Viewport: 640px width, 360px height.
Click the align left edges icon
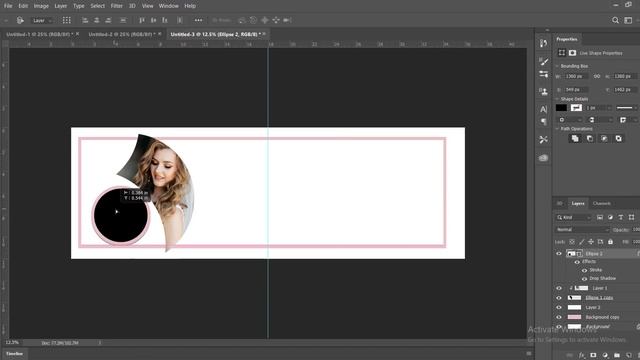85,20
